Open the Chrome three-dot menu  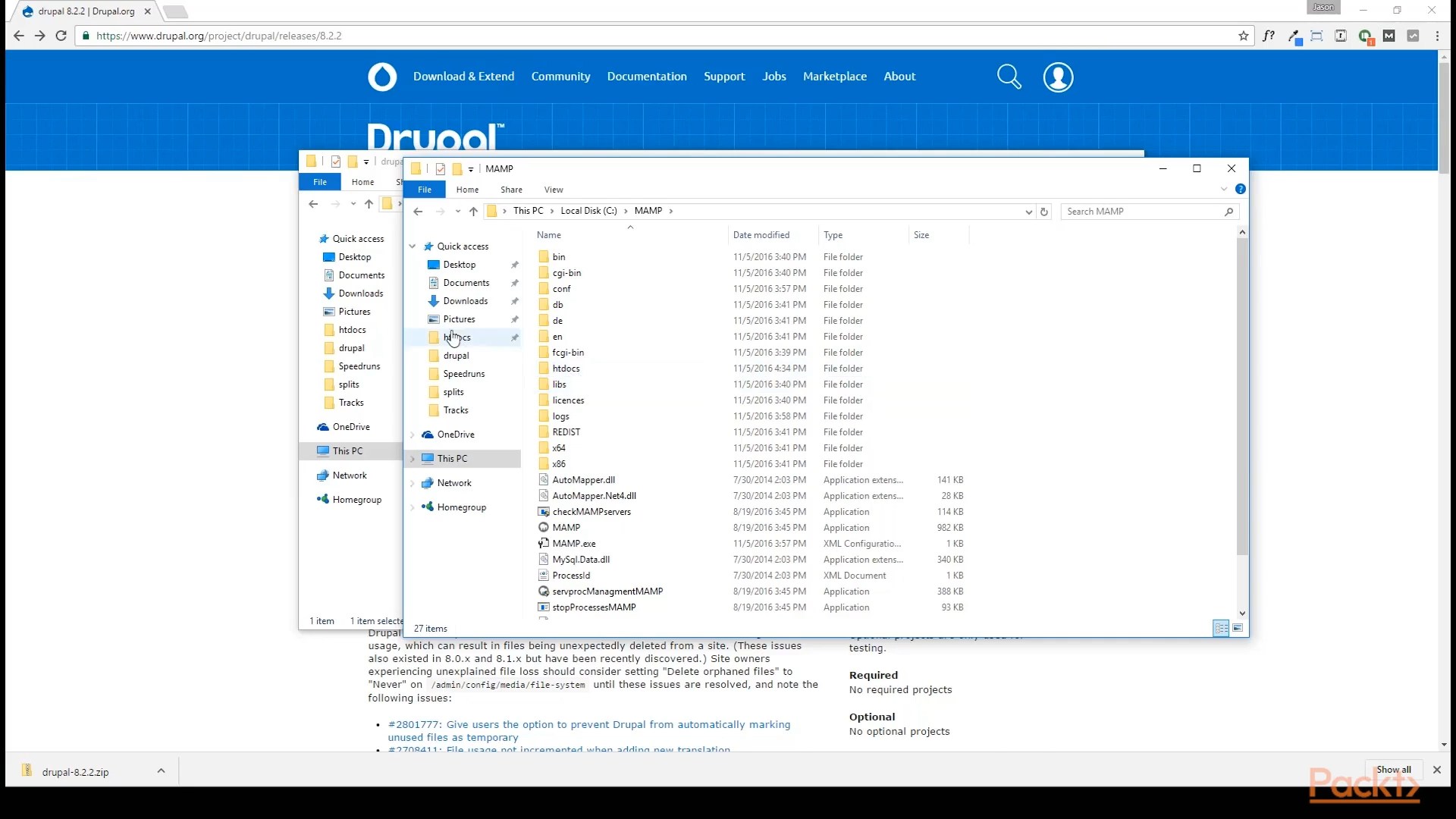[x=1437, y=36]
